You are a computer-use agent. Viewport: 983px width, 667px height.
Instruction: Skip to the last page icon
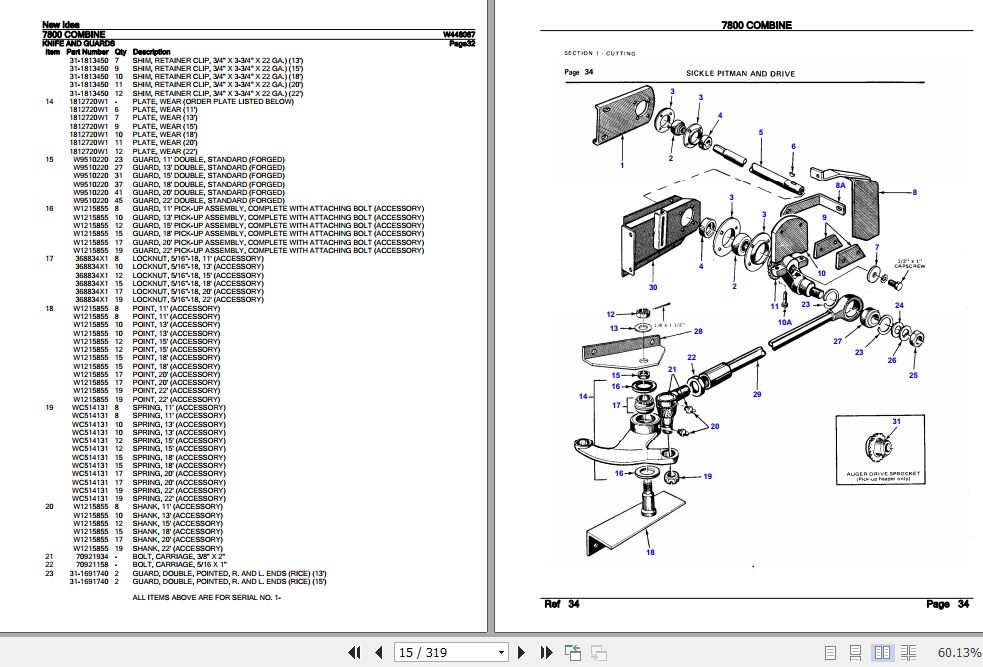click(546, 652)
